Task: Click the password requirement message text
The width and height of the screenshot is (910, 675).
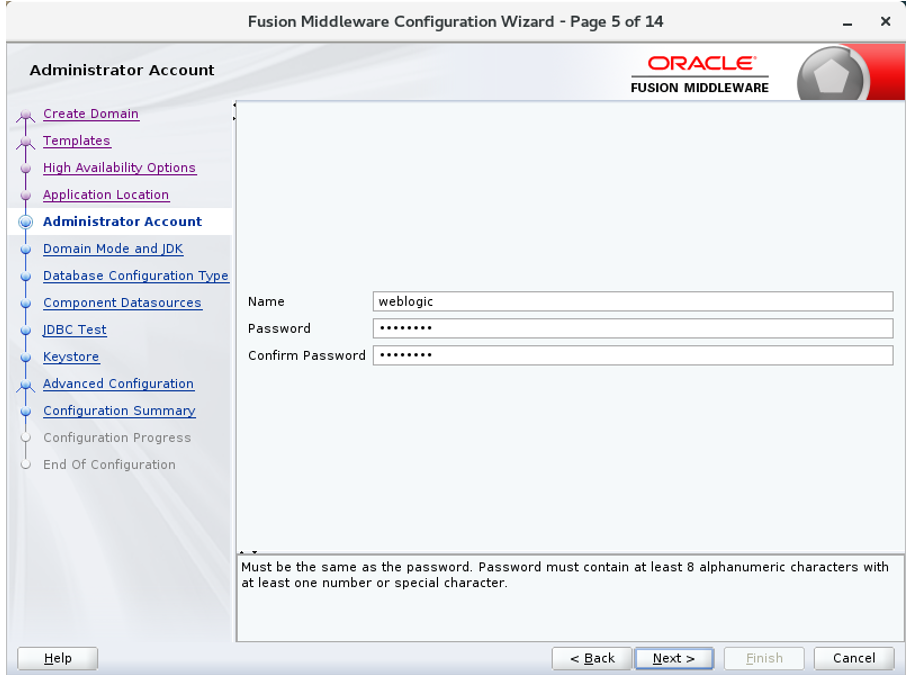Action: [565, 575]
